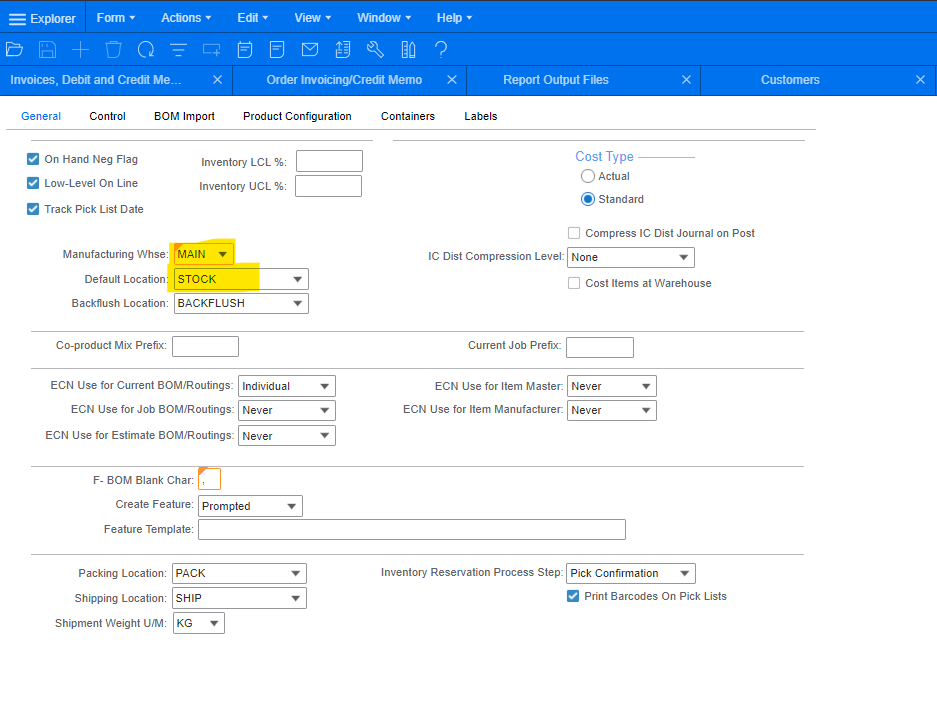937x703 pixels.
Task: Click the question mark help icon
Action: (440, 49)
